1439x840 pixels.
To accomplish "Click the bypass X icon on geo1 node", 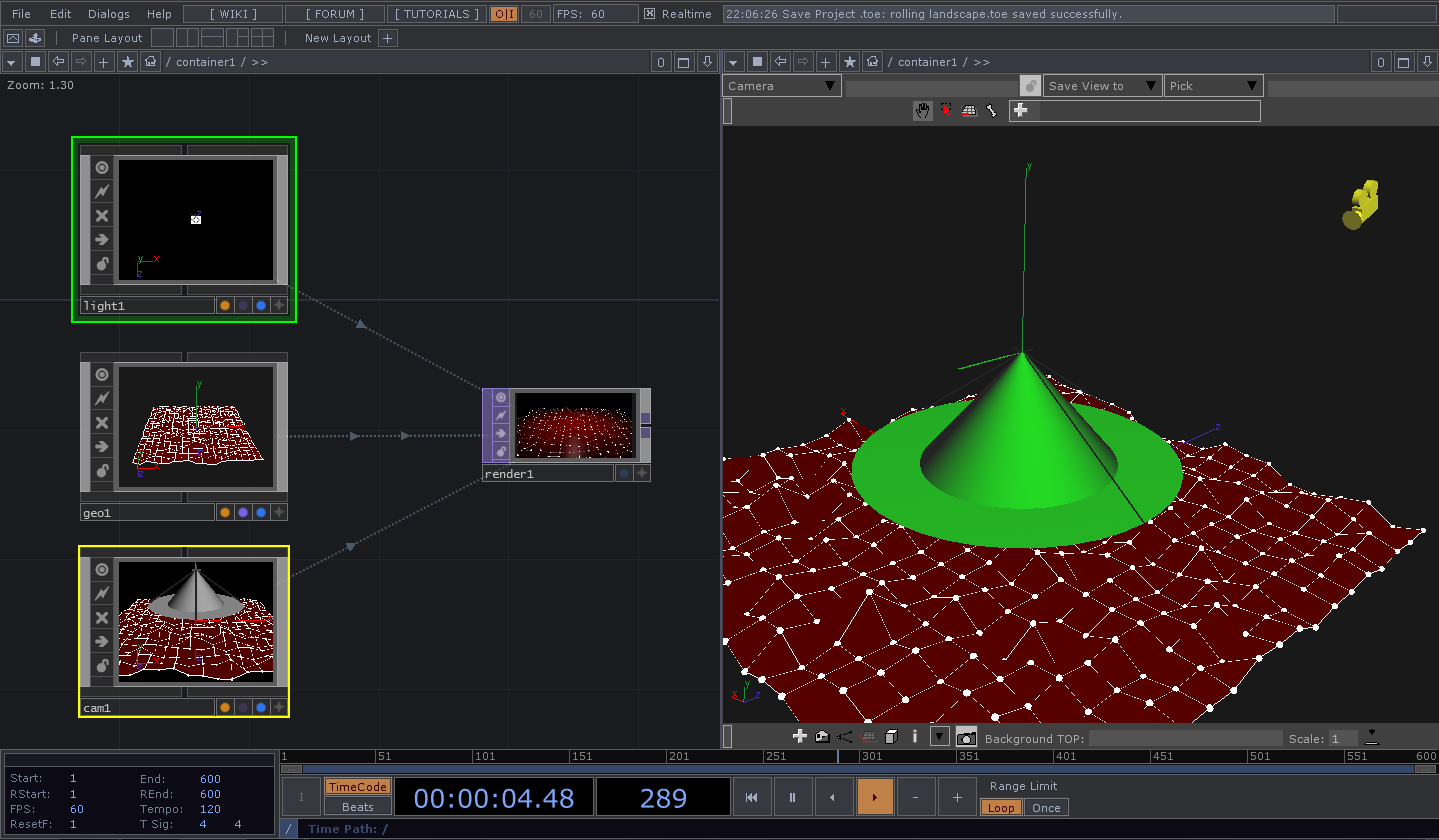I will point(101,422).
